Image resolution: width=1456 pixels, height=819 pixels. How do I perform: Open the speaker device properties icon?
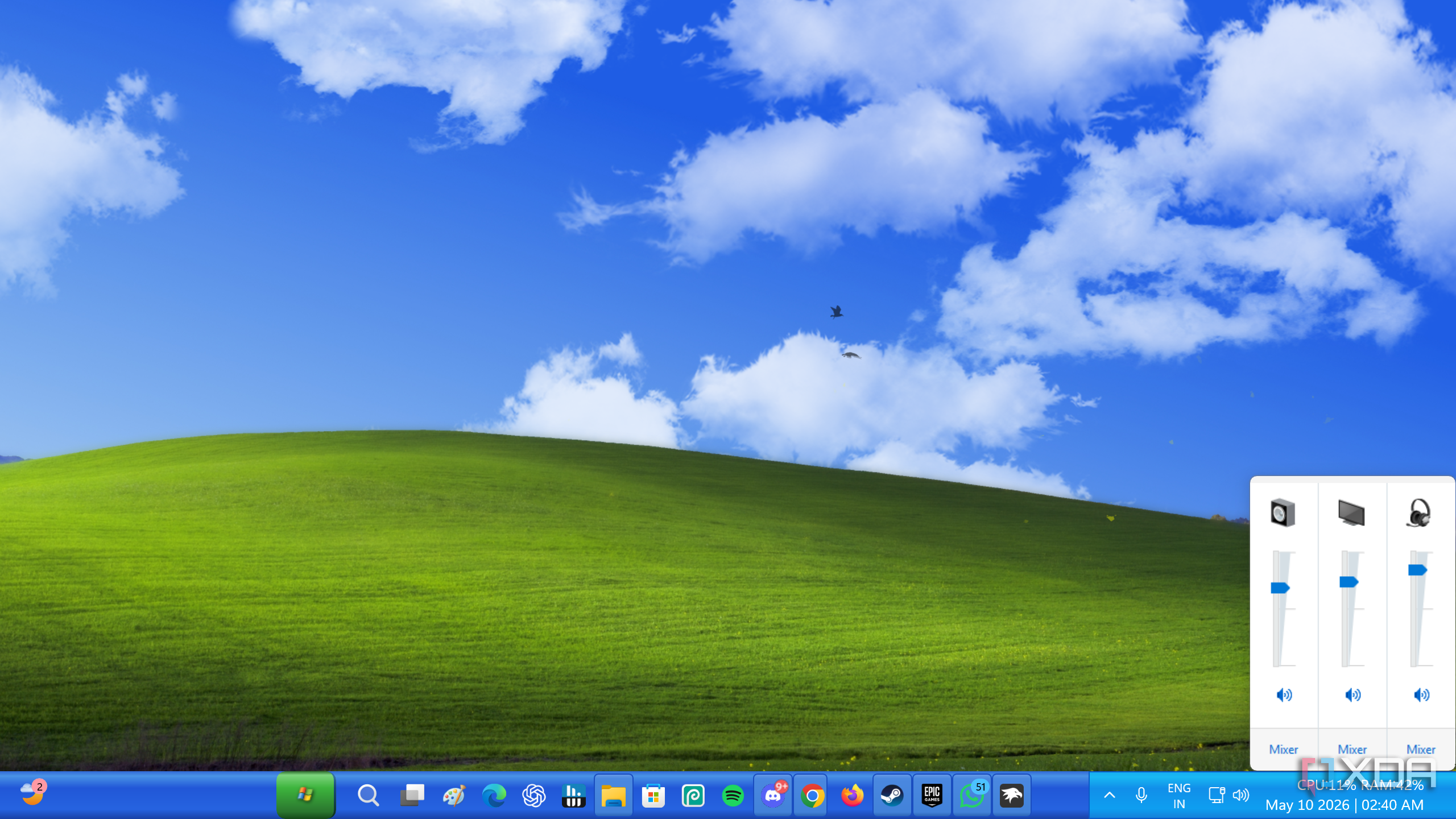pyautogui.click(x=1283, y=512)
